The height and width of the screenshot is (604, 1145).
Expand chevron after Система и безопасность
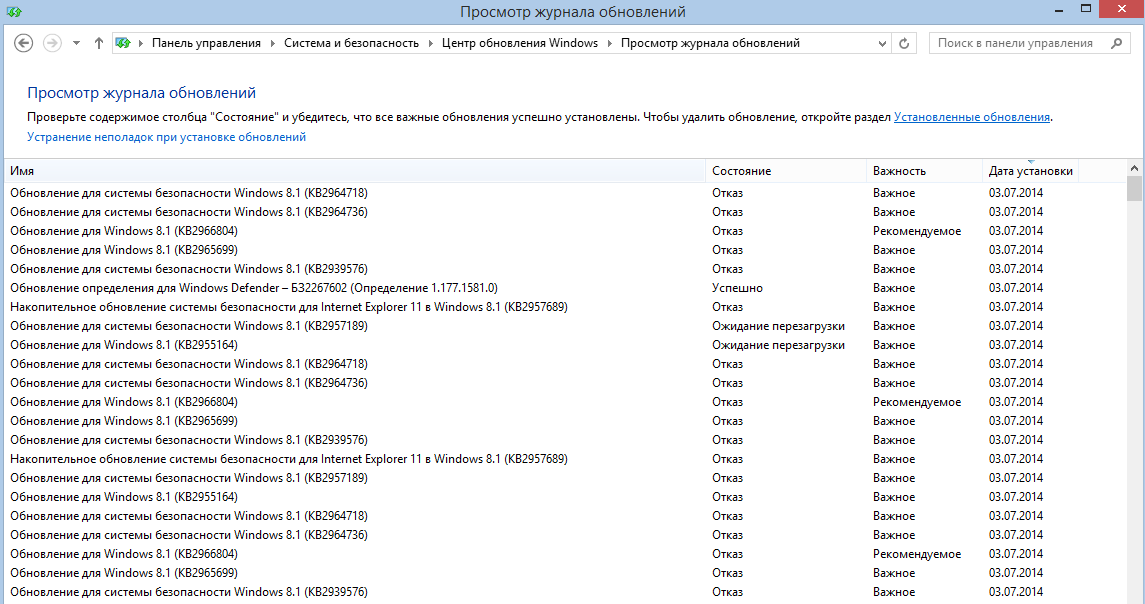(430, 43)
